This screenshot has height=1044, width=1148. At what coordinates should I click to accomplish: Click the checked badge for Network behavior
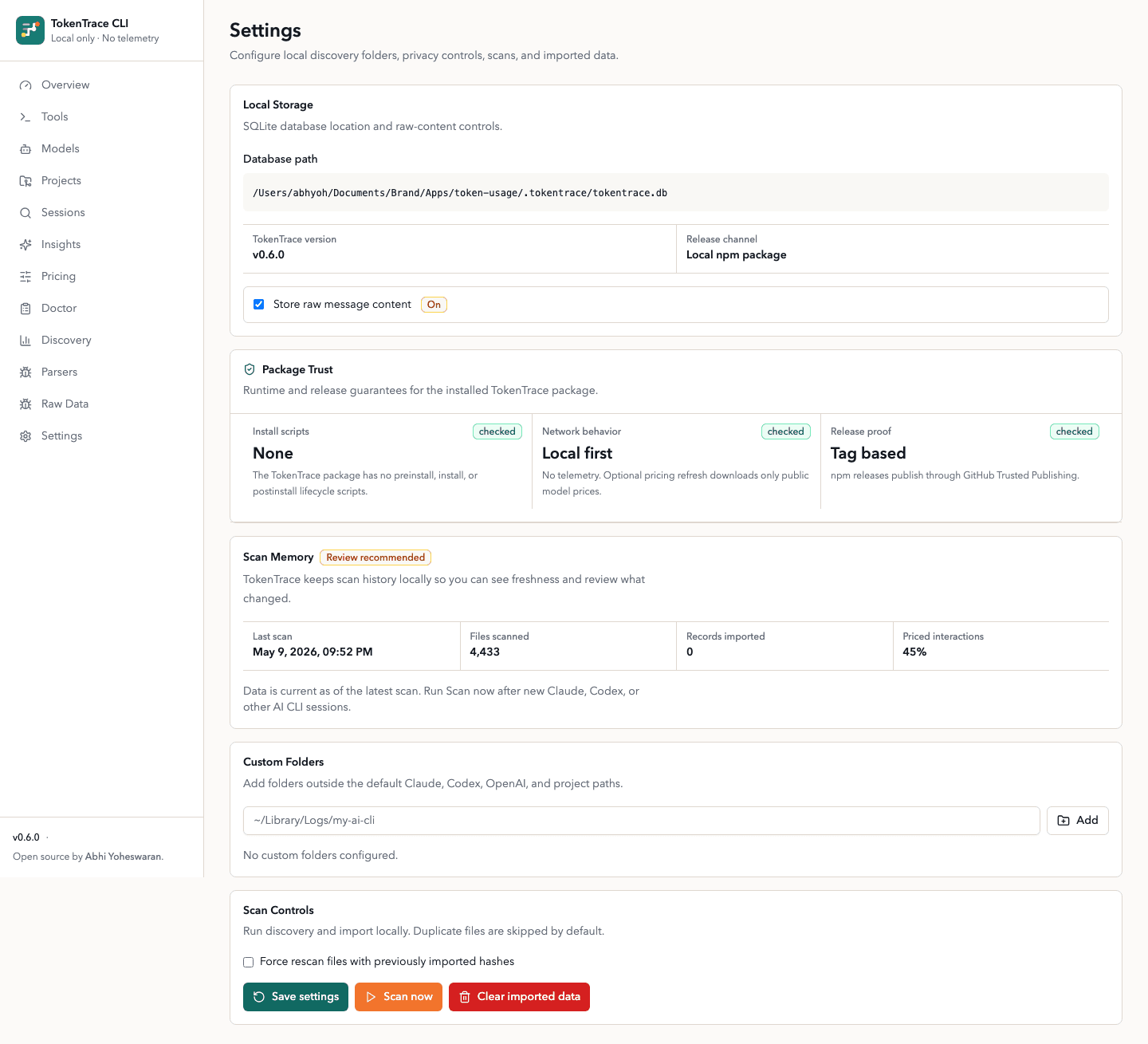(x=786, y=431)
